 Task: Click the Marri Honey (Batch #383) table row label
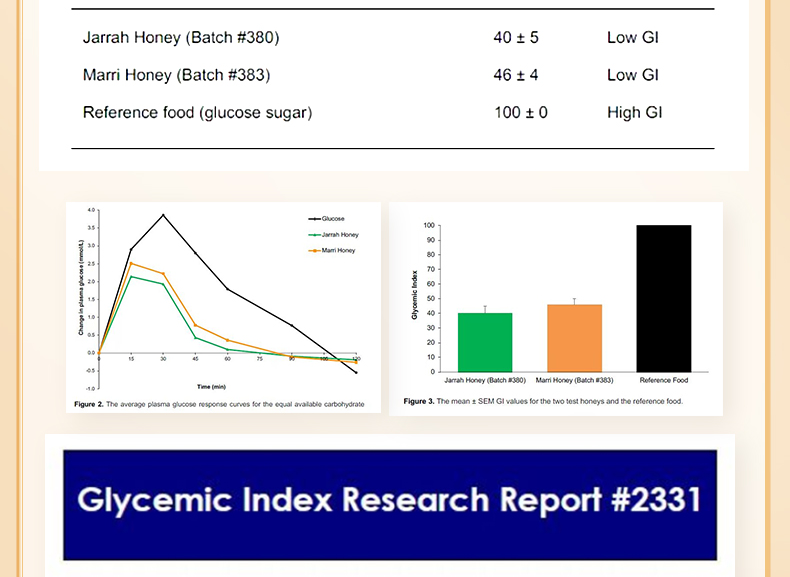point(176,75)
